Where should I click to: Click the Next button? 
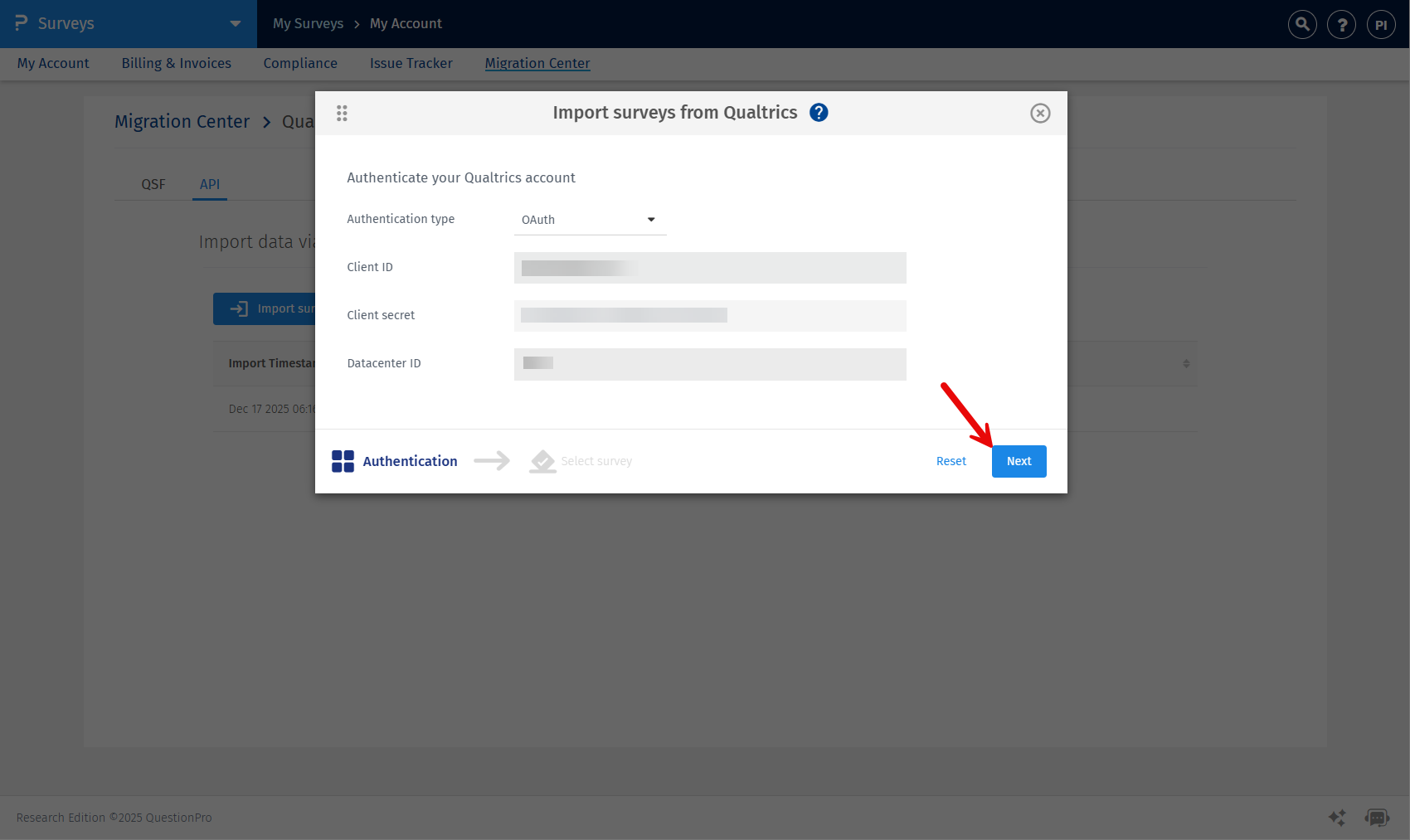pos(1019,461)
